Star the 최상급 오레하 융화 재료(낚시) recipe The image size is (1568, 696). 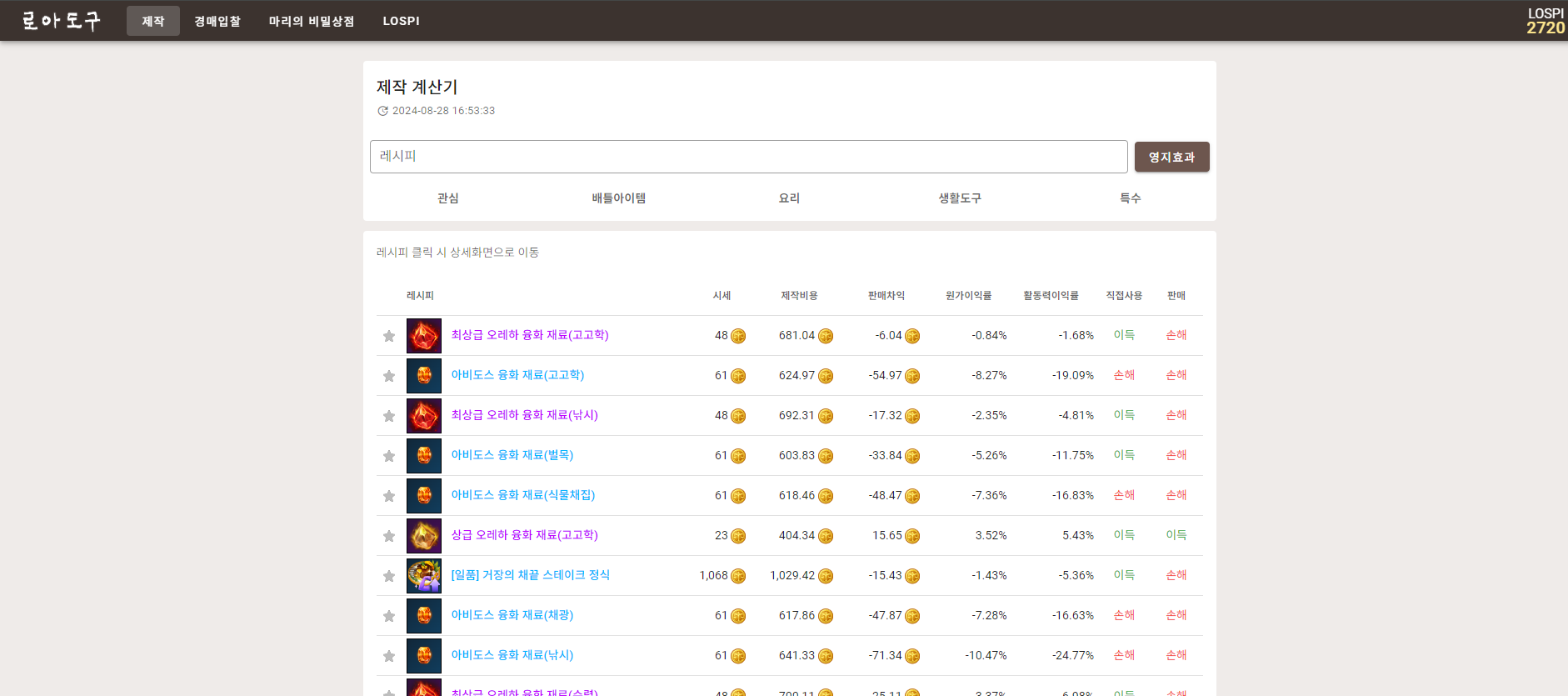[388, 416]
